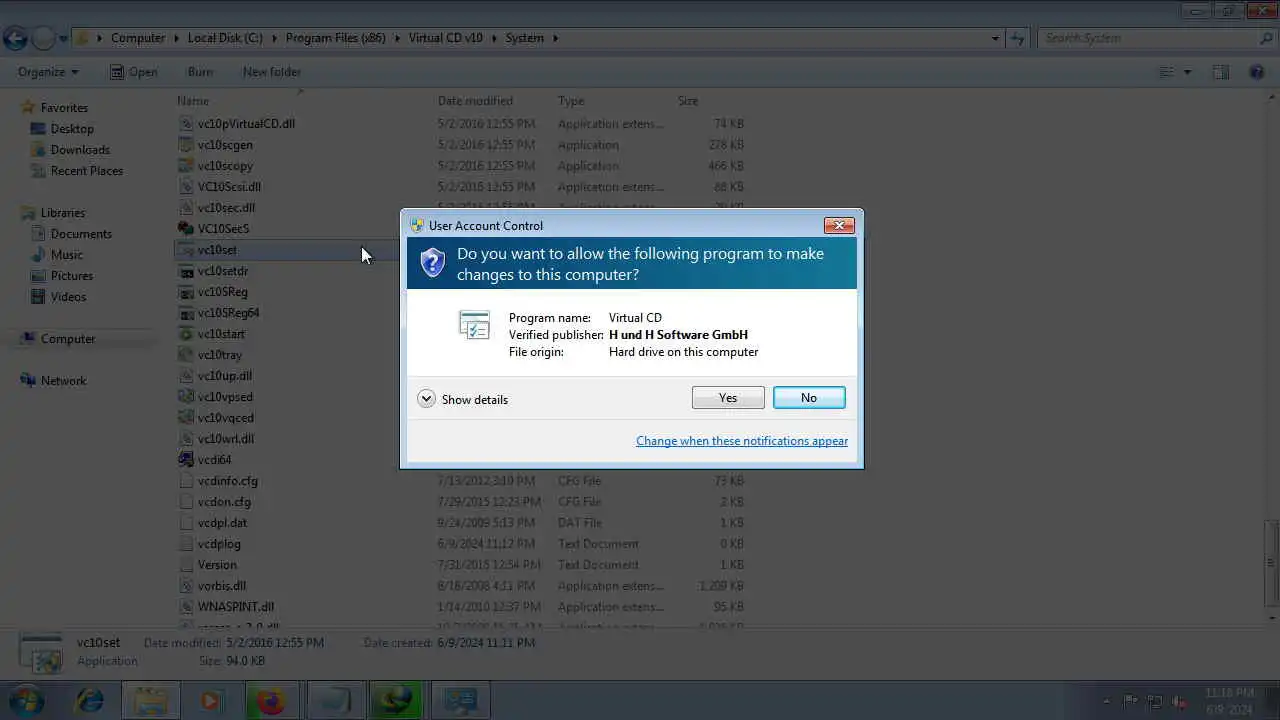Click the Back navigation arrow in Explorer
Viewport: 1280px width, 720px height.
click(x=15, y=39)
